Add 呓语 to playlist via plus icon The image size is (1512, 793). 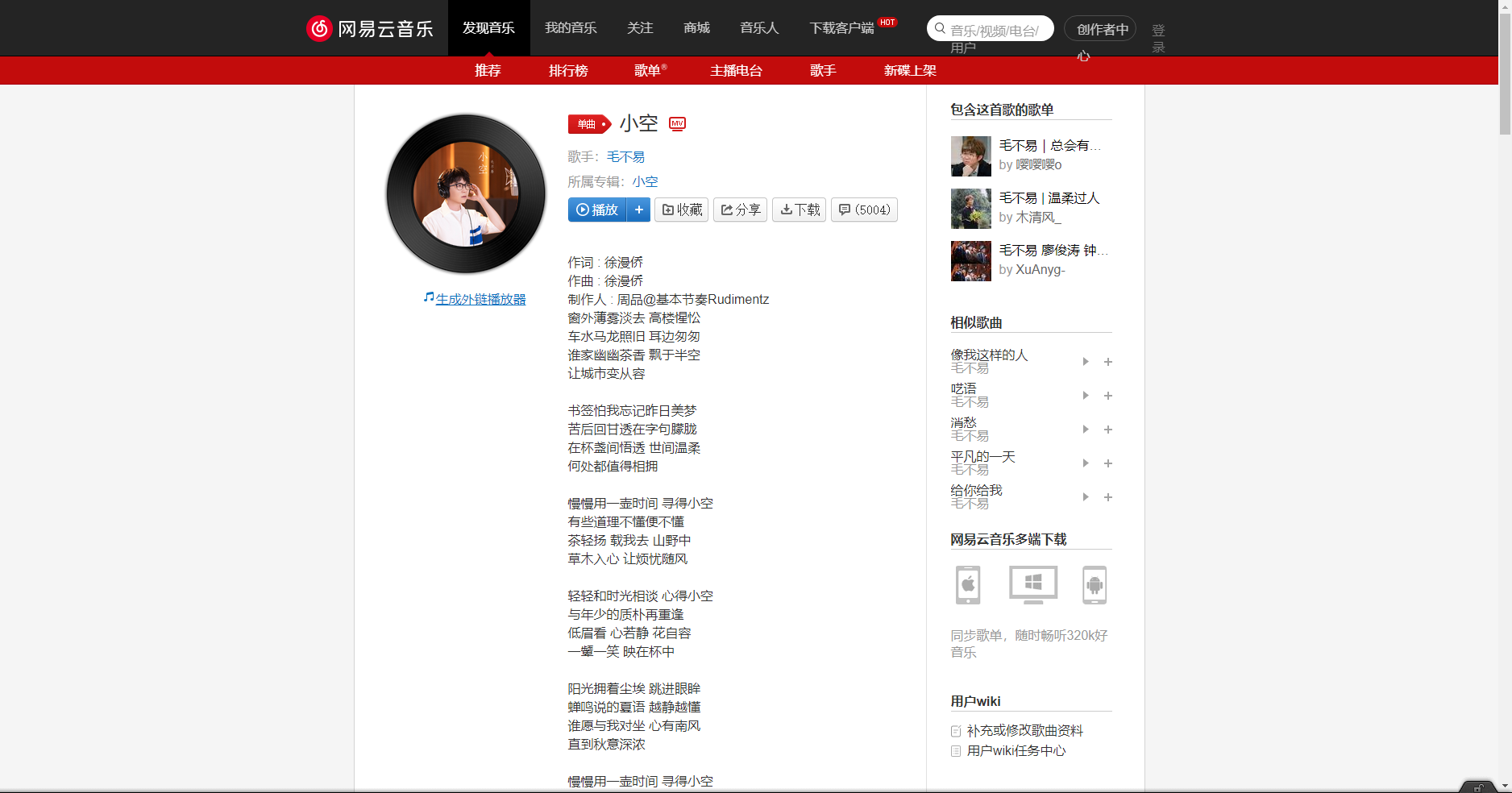tap(1108, 396)
